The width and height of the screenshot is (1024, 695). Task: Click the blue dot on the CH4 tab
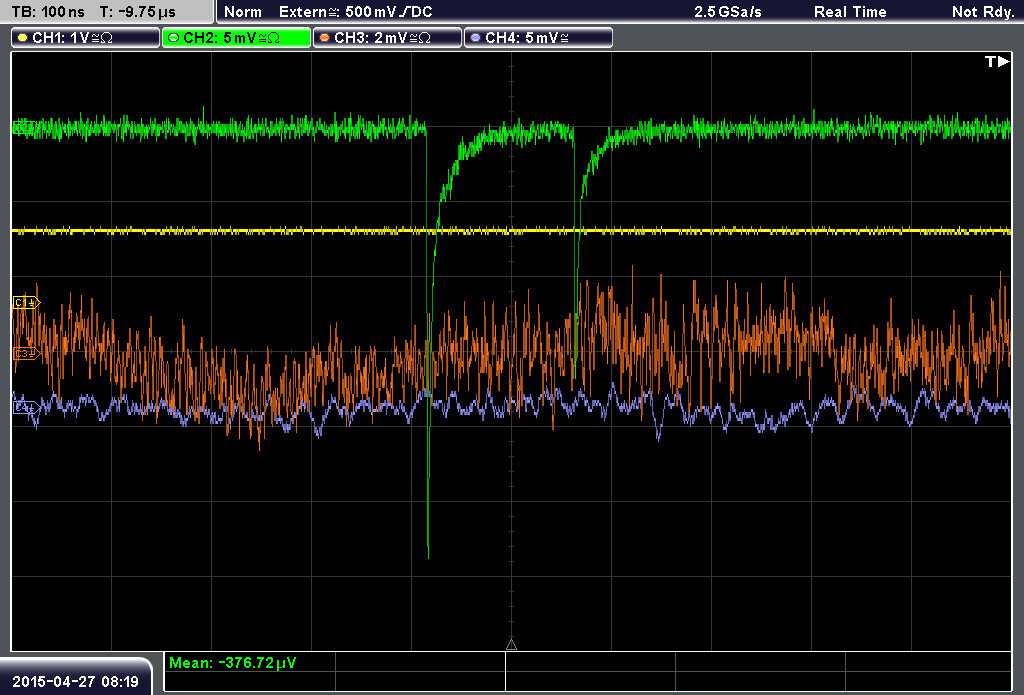coord(475,38)
